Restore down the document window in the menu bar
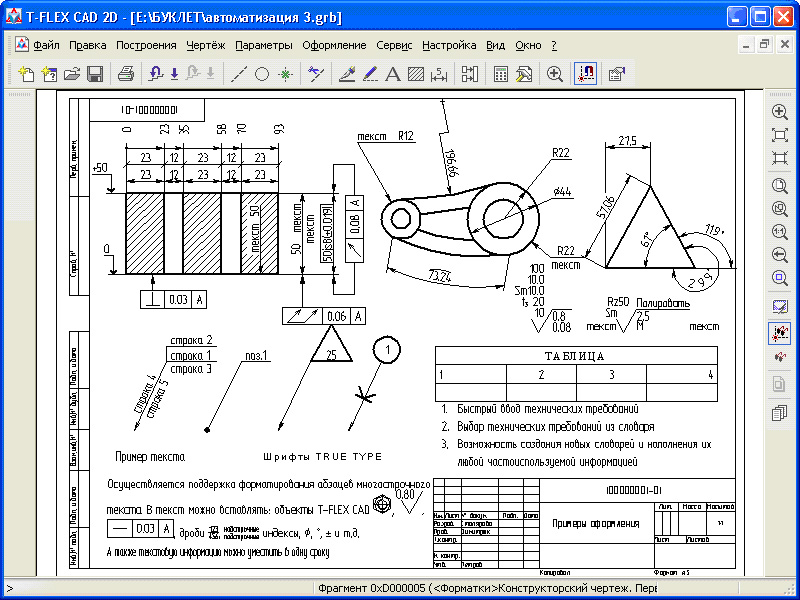 (765, 45)
